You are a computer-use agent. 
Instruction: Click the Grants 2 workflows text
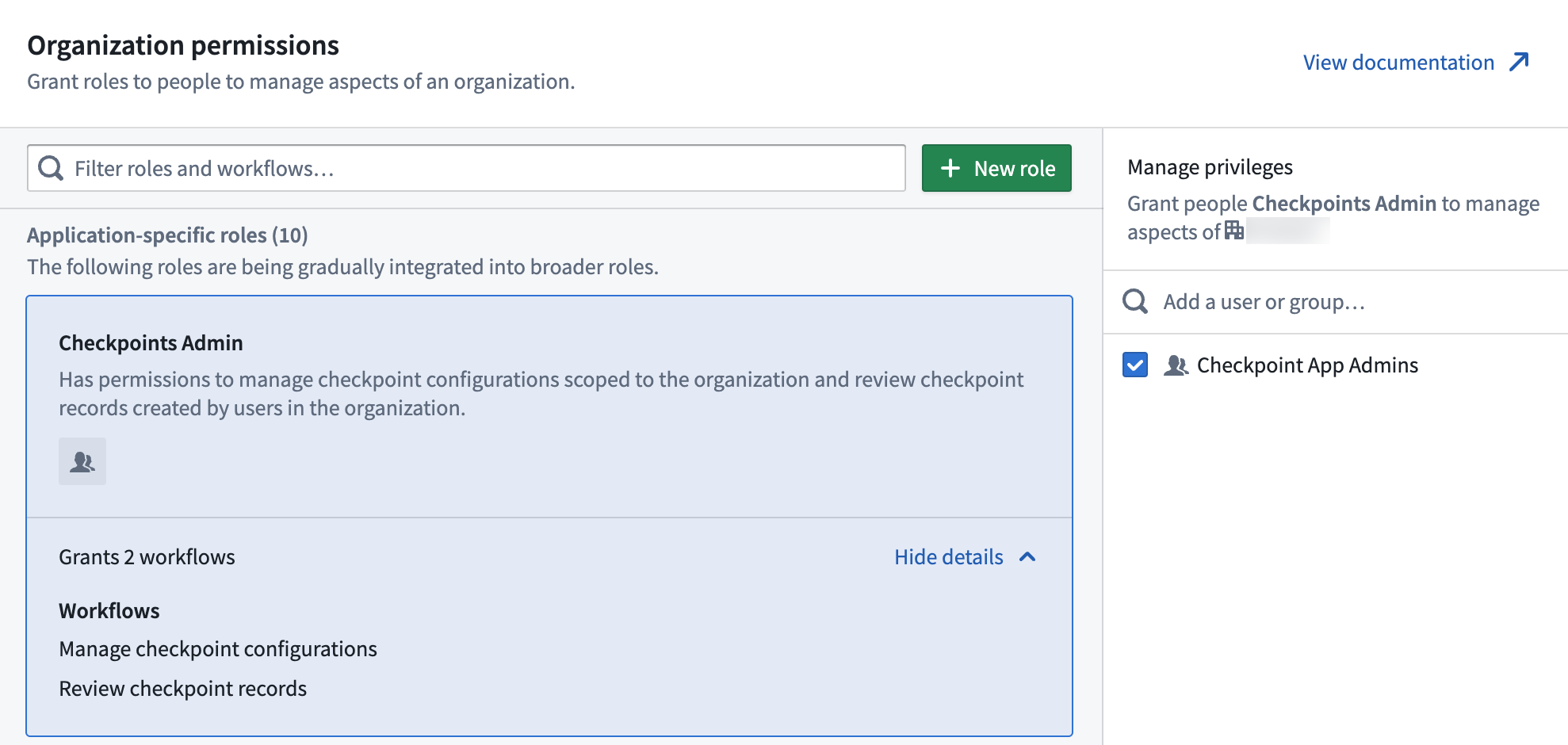pos(147,557)
